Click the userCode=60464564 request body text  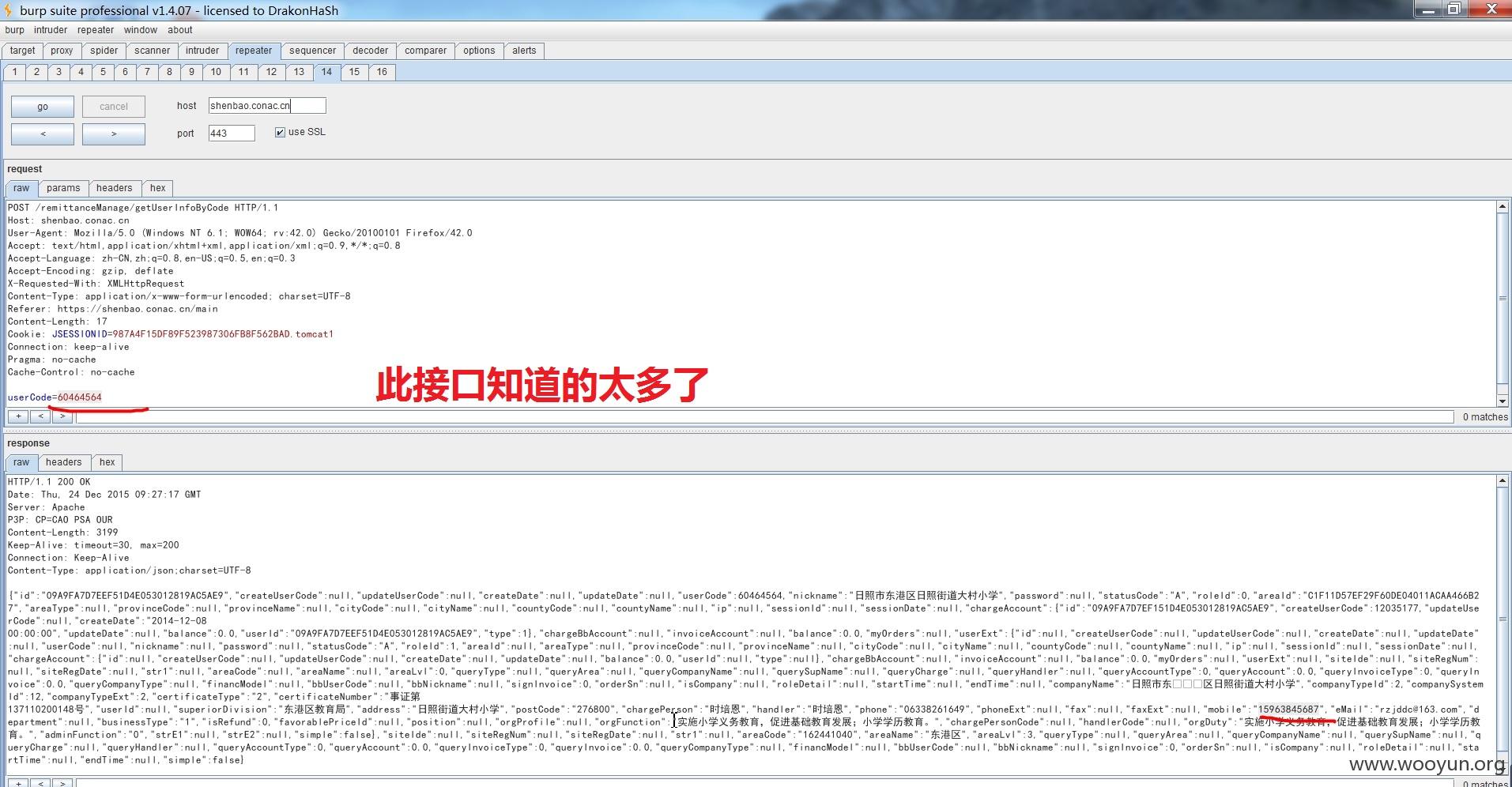pyautogui.click(x=55, y=397)
